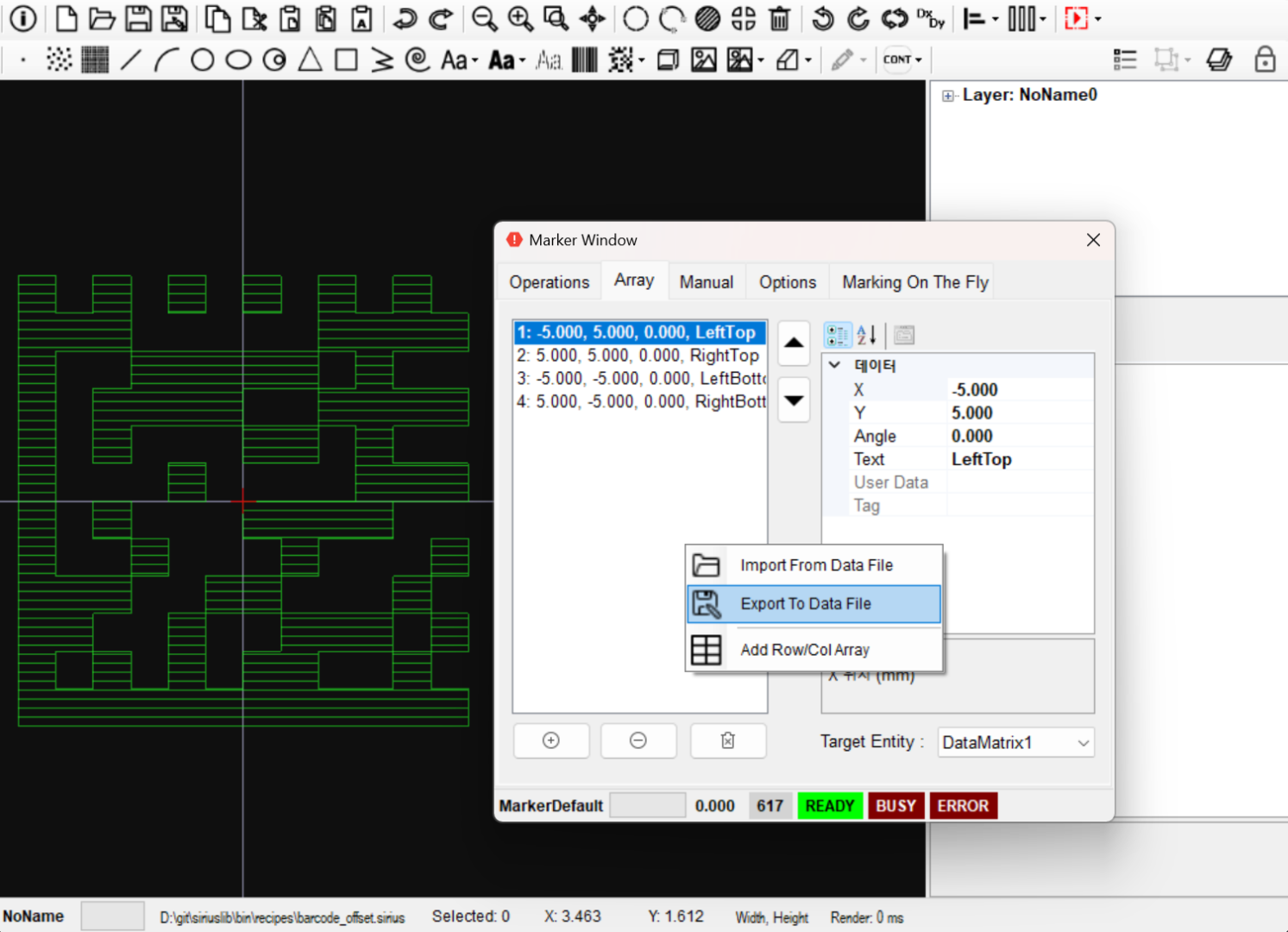
Task: Insert a 1D barcode entity
Action: [x=584, y=60]
